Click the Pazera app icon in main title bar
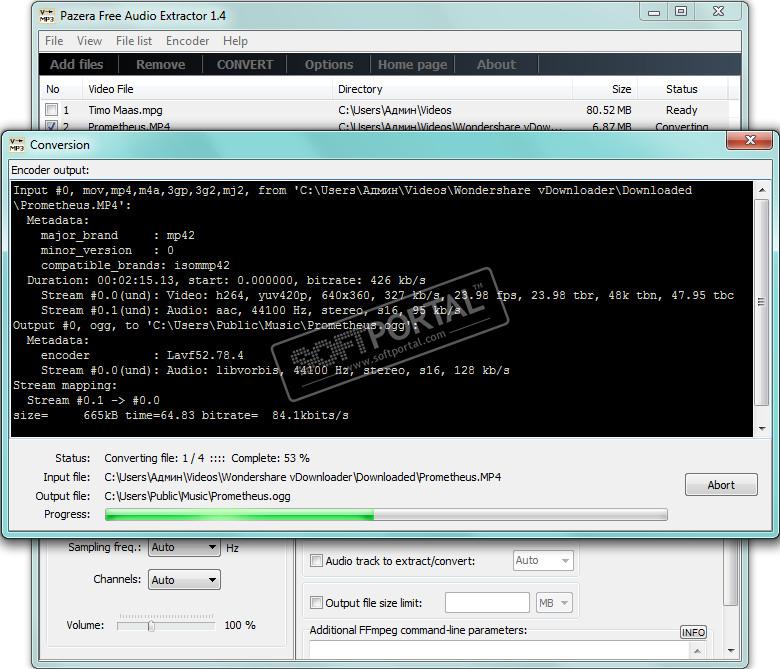Screen dimensions: 780x669 [47, 16]
